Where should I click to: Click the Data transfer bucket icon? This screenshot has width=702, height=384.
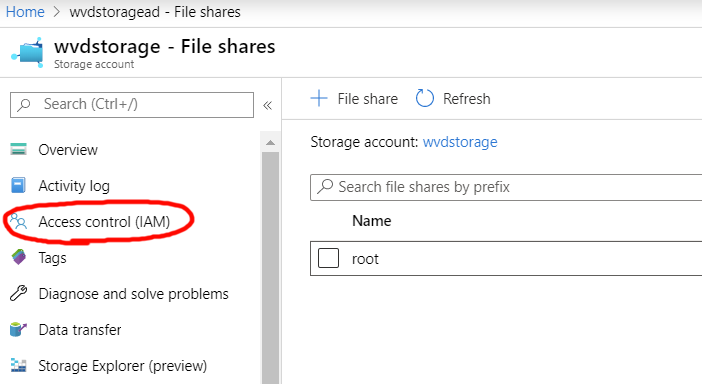tap(18, 330)
